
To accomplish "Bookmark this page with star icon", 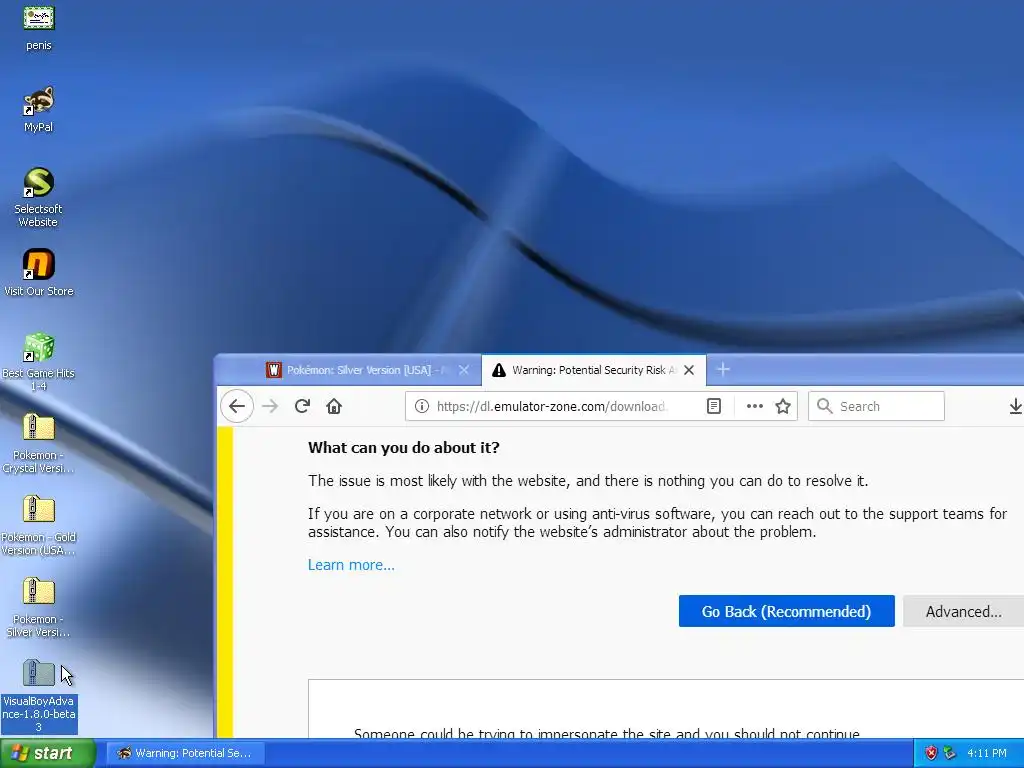I will pos(783,406).
